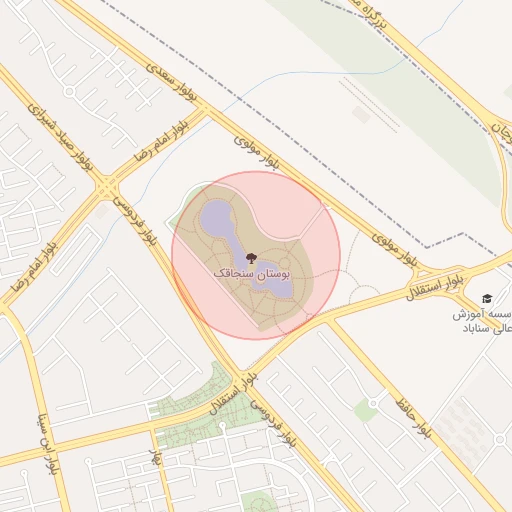Click the crossing of بلوار فردوسی and بلوار استقلال

click(x=243, y=373)
